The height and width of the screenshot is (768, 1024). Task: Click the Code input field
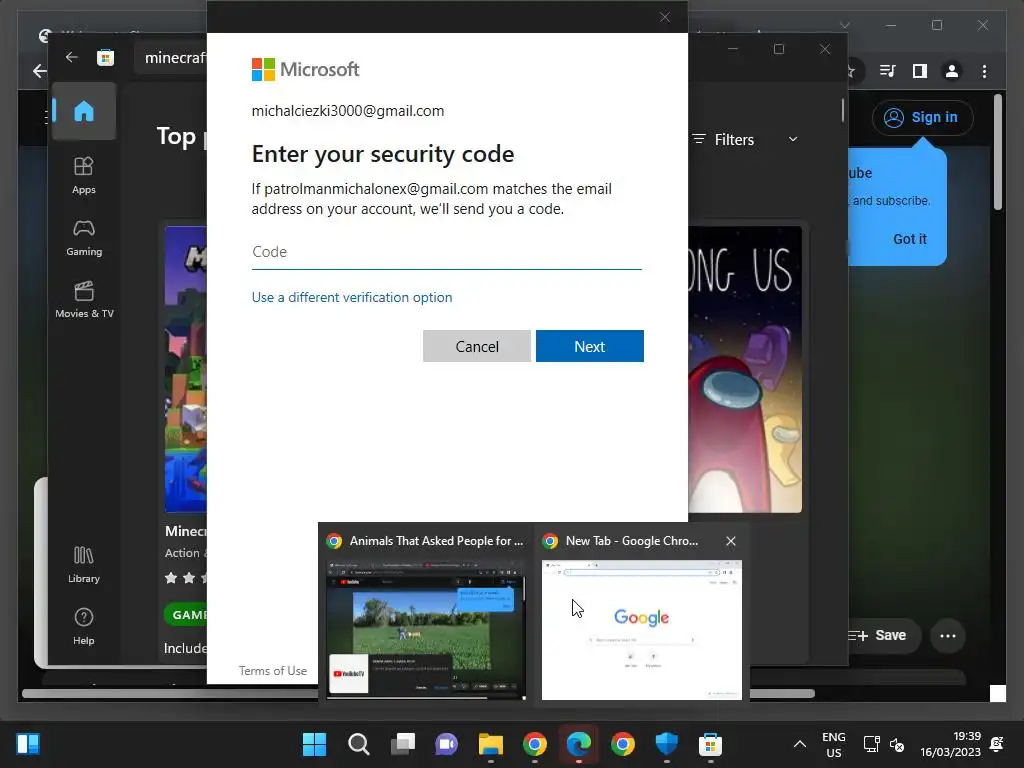click(447, 252)
